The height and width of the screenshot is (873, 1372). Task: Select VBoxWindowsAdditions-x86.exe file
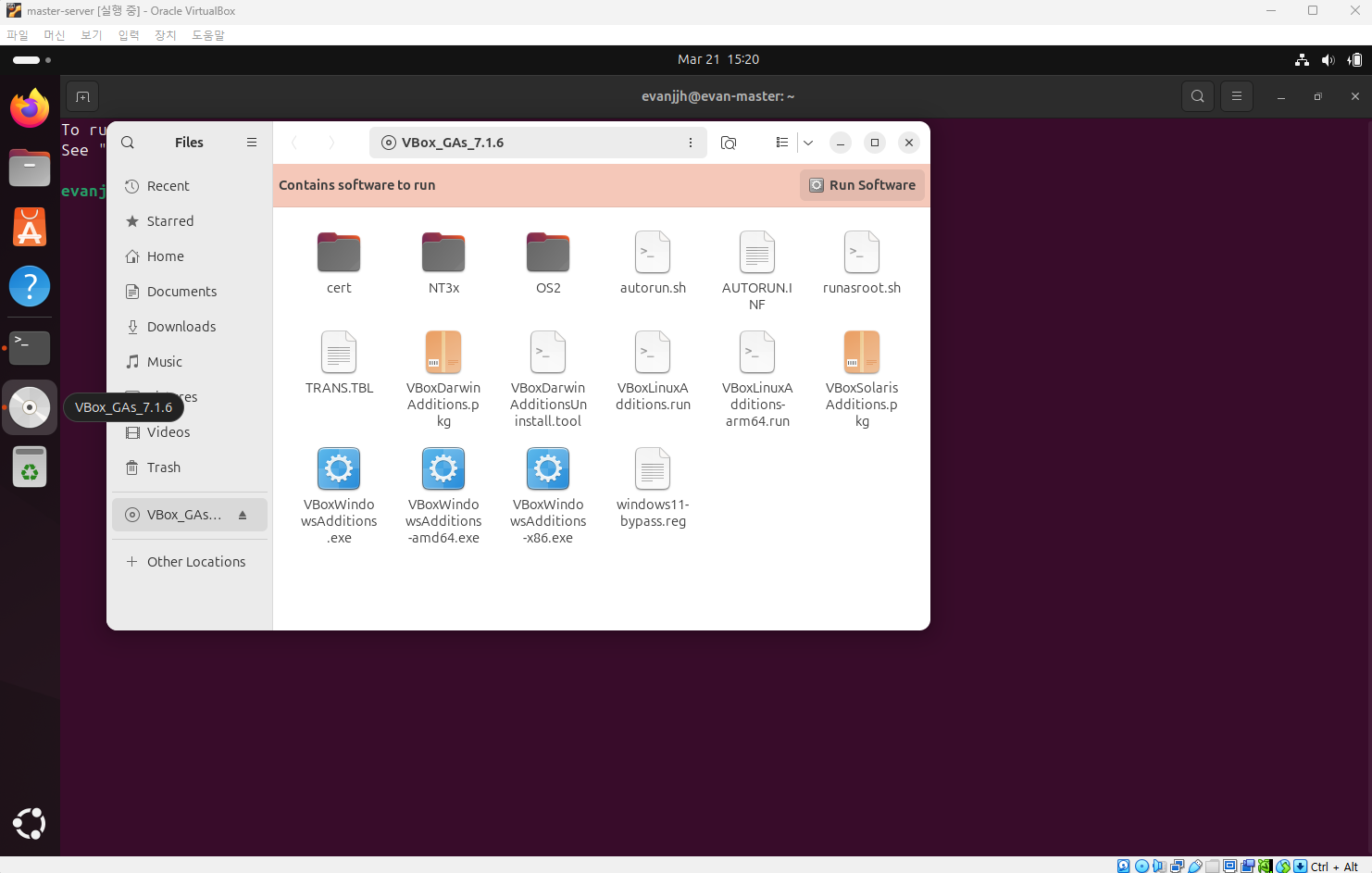click(548, 496)
